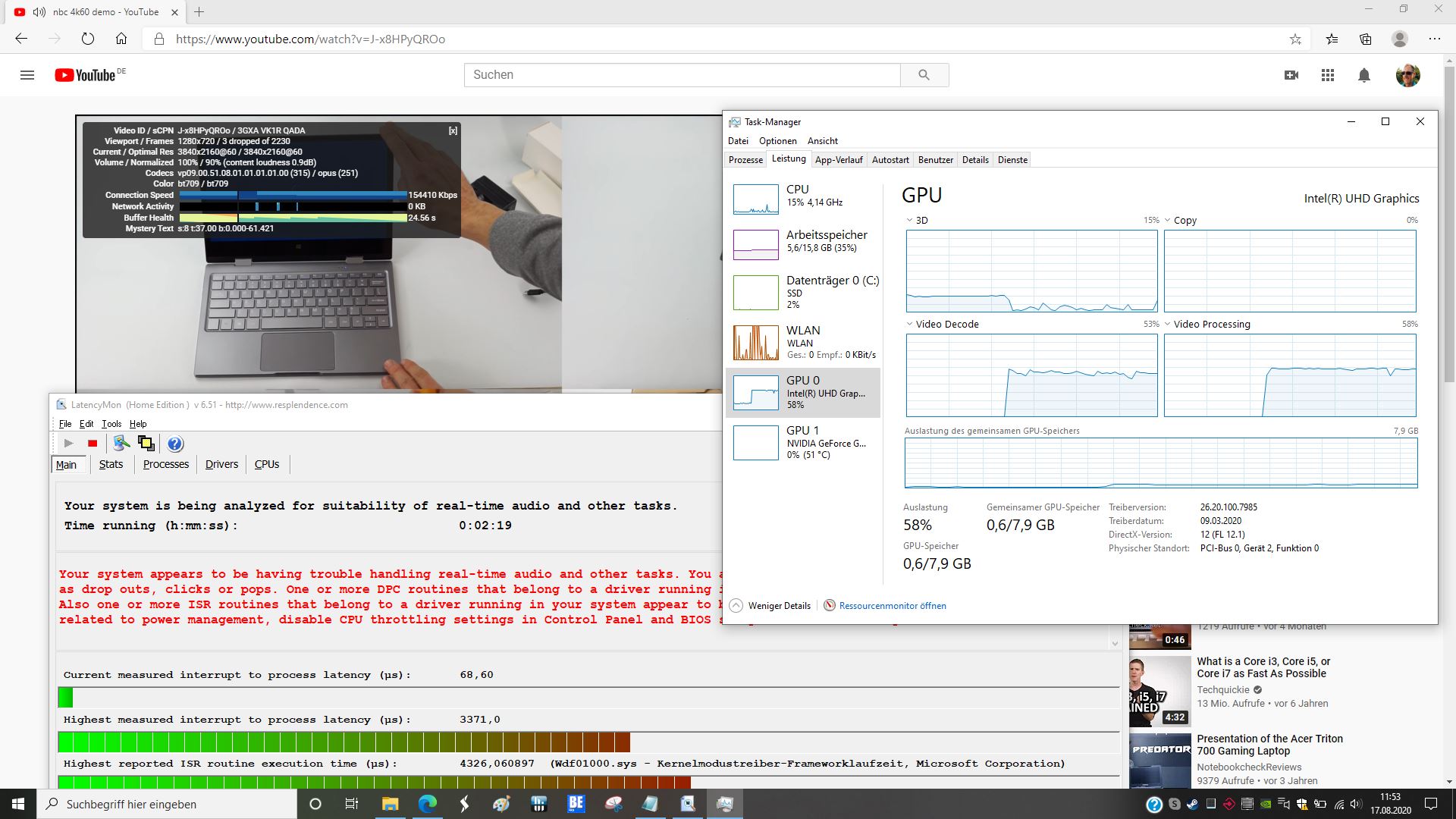Open YouTube notifications bell
This screenshot has height=819, width=1456.
(x=1363, y=75)
